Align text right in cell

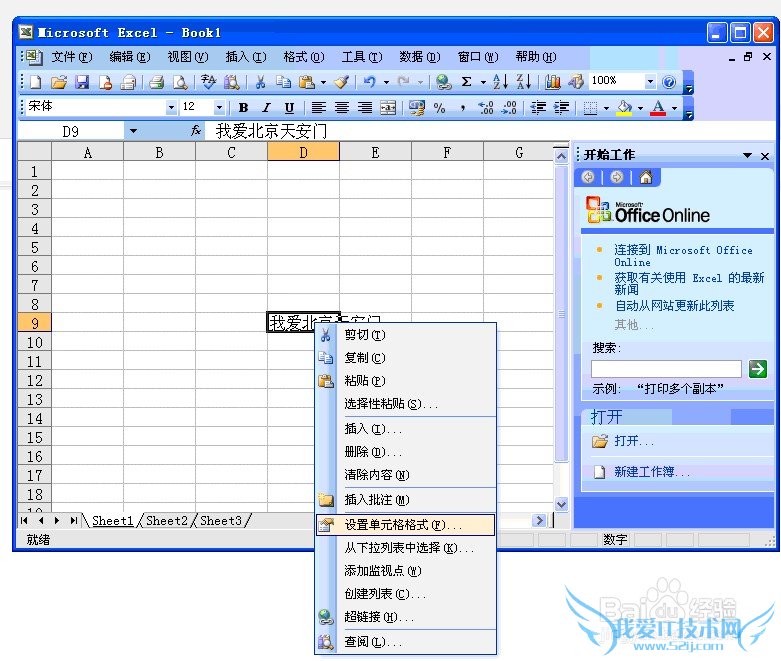coord(365,108)
